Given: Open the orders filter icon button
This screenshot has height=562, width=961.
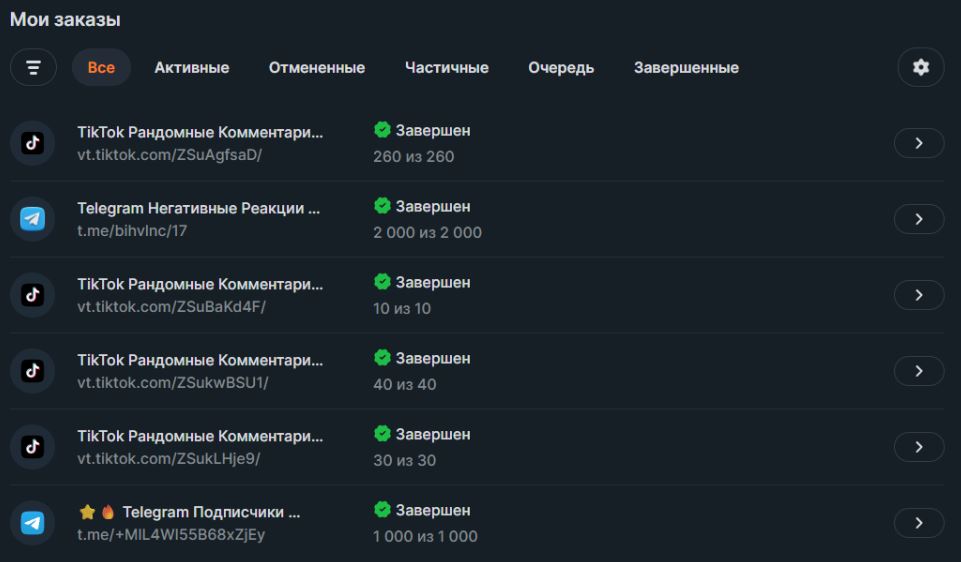Looking at the screenshot, I should tap(33, 67).
